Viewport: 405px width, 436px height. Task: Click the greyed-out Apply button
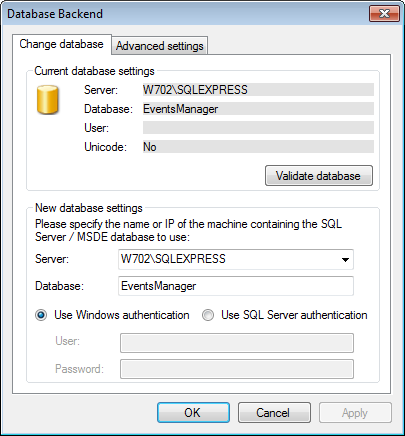pos(355,413)
